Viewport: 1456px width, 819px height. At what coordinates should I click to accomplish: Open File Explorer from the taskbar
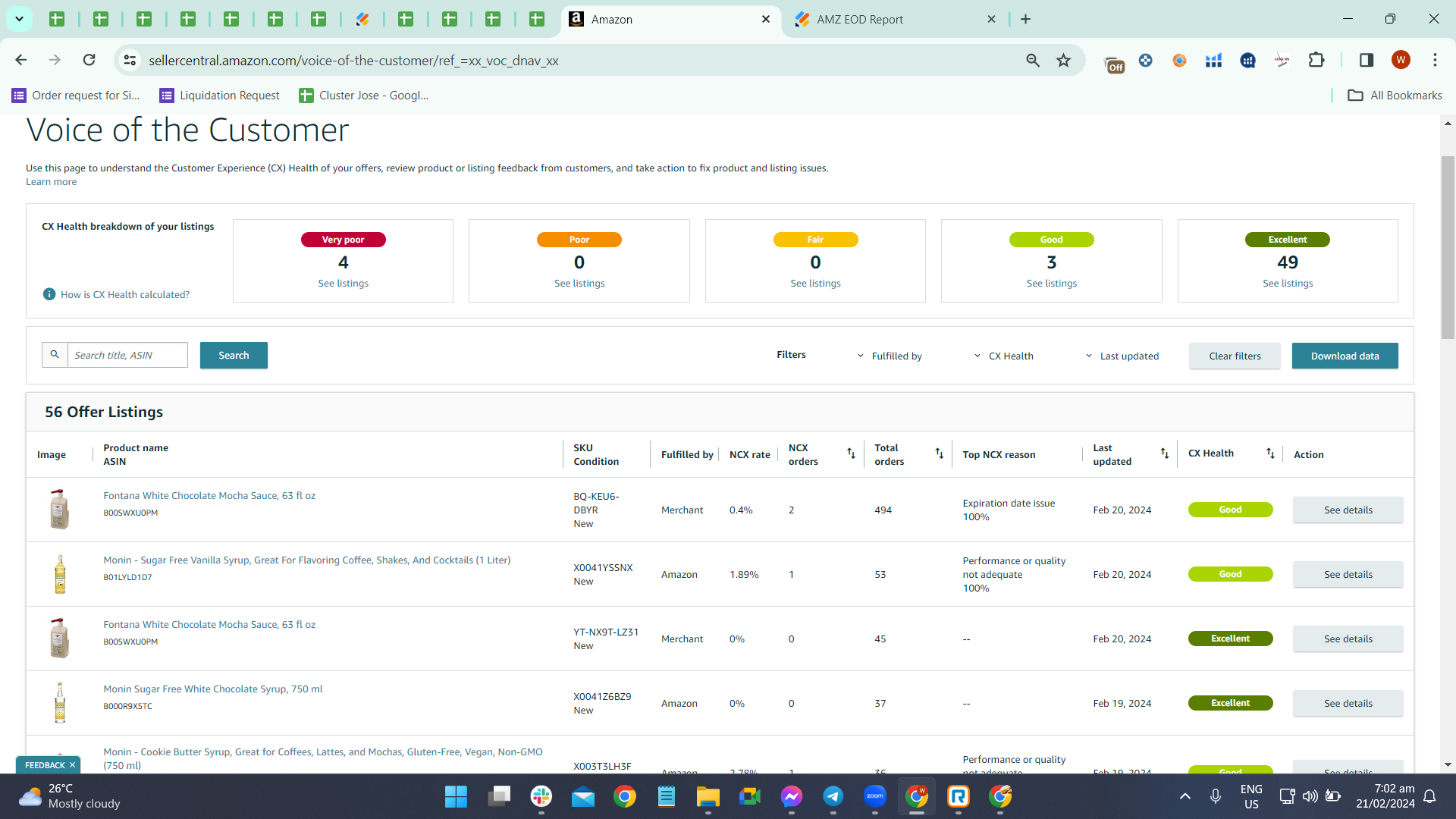(x=708, y=796)
